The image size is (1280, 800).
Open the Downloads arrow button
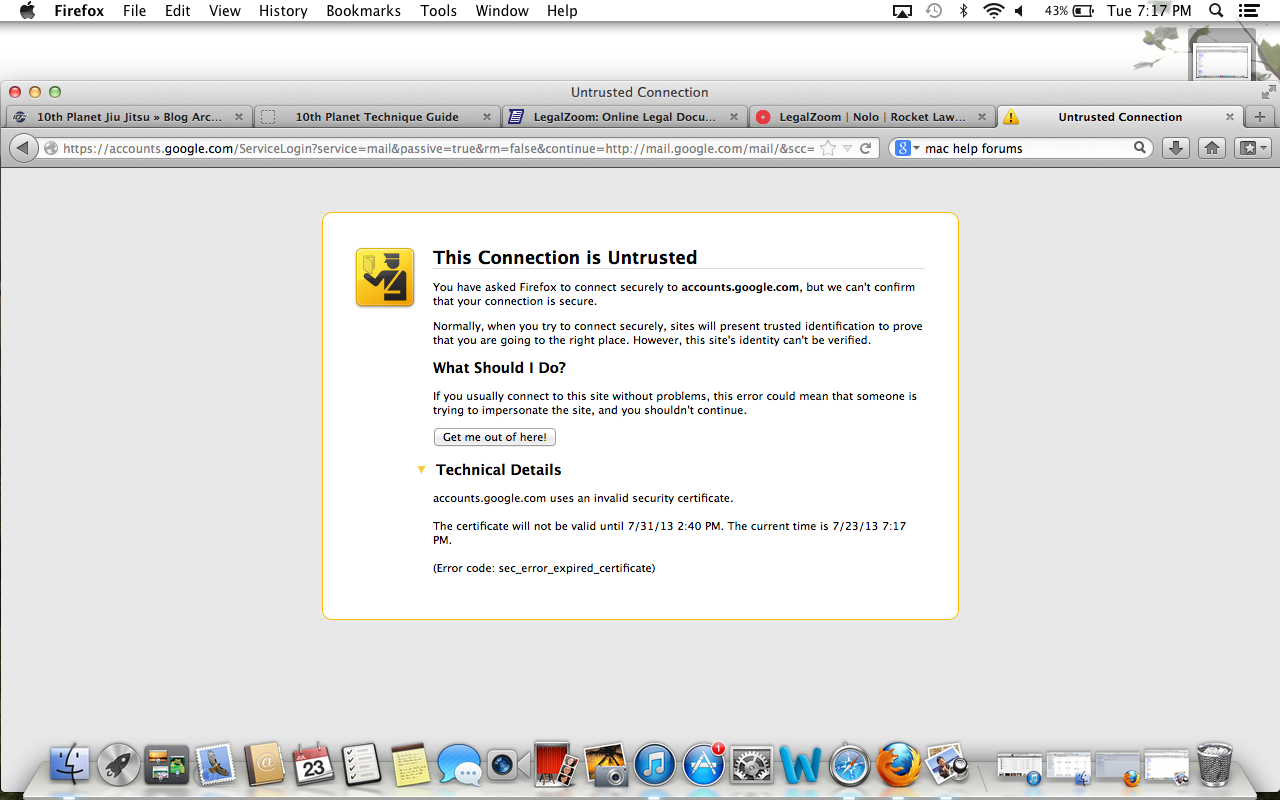(1176, 148)
